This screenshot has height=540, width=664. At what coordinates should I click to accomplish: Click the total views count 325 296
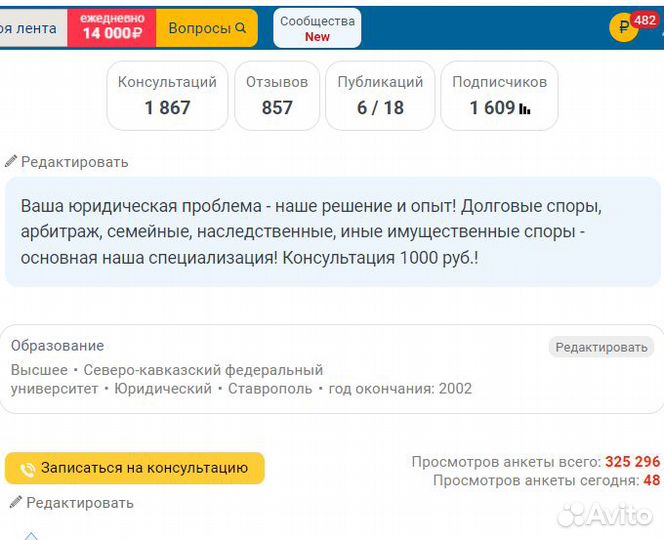pos(633,462)
